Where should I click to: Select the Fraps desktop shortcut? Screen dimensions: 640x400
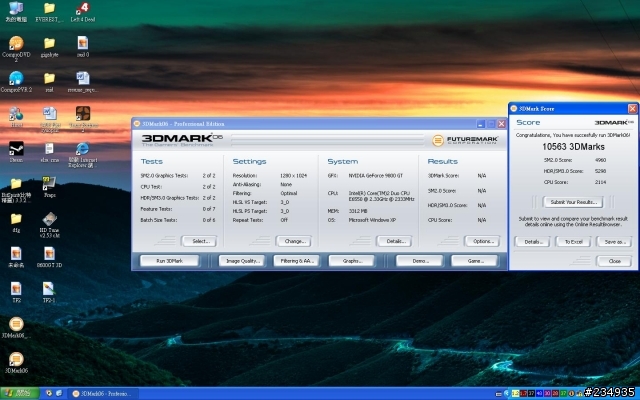[x=49, y=187]
